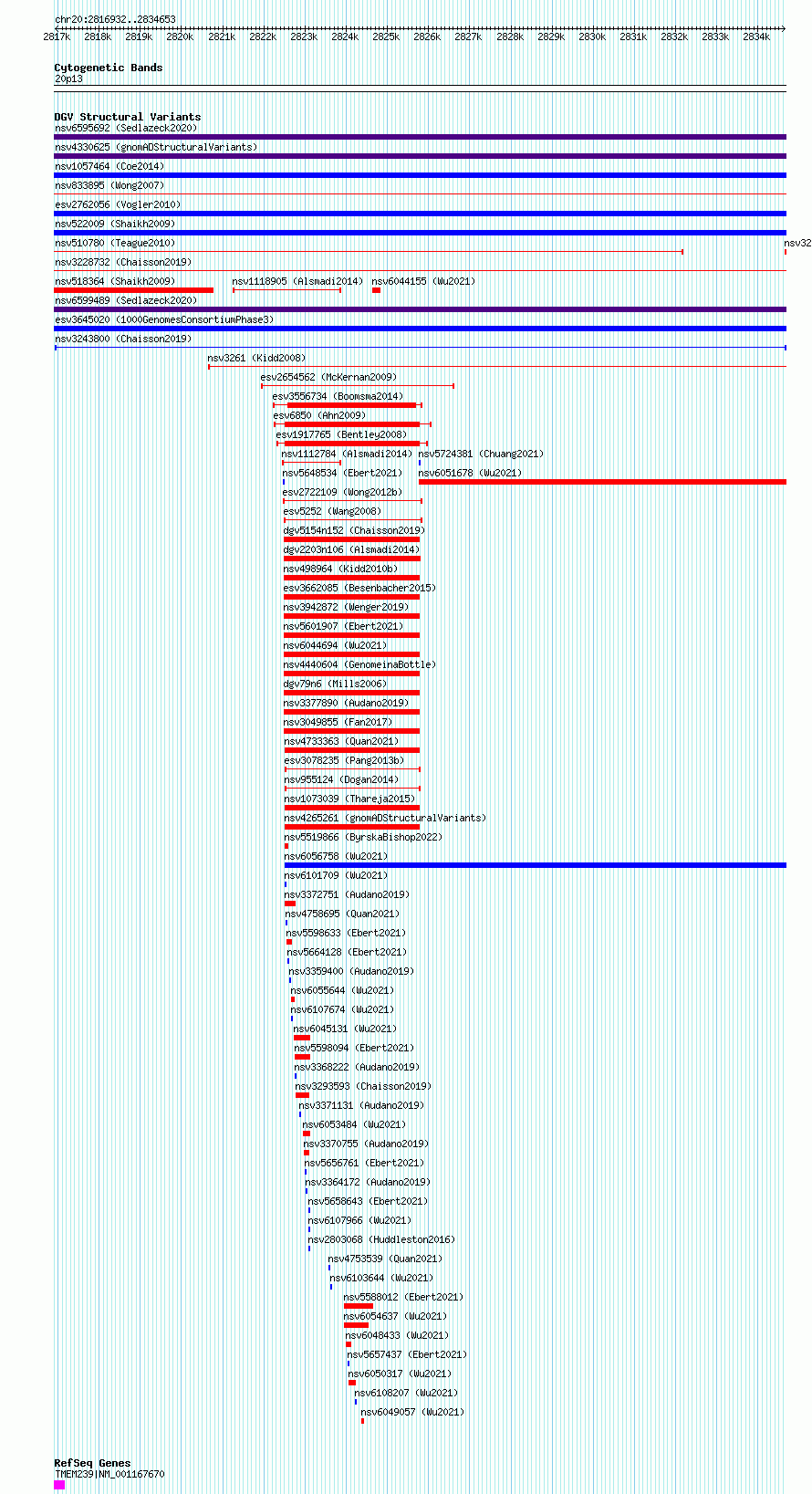Select esv3645020 1000GenomesConsortiumPhase3 label
812x1494 pixels.
point(164,319)
